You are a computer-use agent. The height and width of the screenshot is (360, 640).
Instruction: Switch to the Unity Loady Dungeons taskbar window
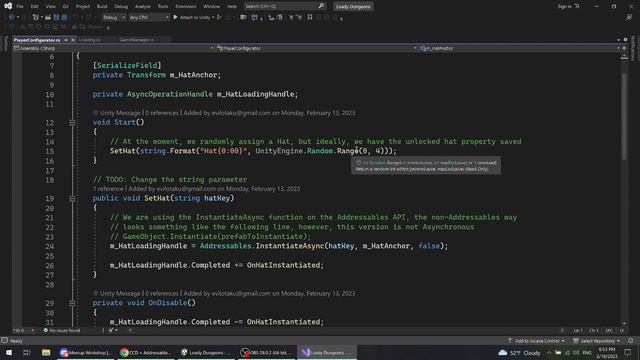click(206, 352)
